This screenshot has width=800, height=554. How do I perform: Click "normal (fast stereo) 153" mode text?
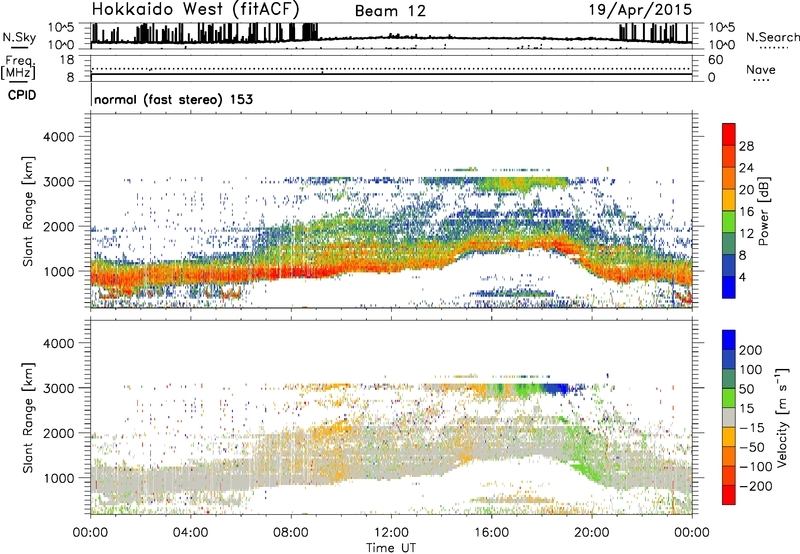173,99
